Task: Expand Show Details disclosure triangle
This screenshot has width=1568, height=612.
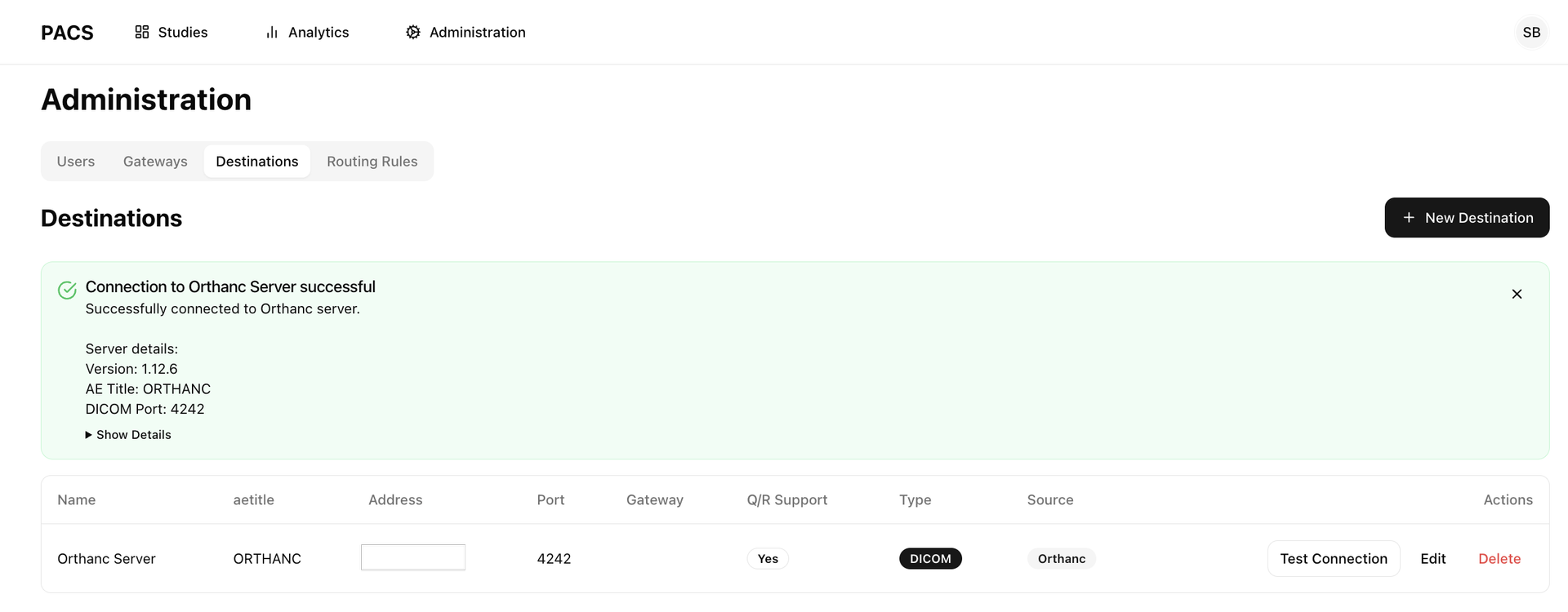Action: coord(88,435)
